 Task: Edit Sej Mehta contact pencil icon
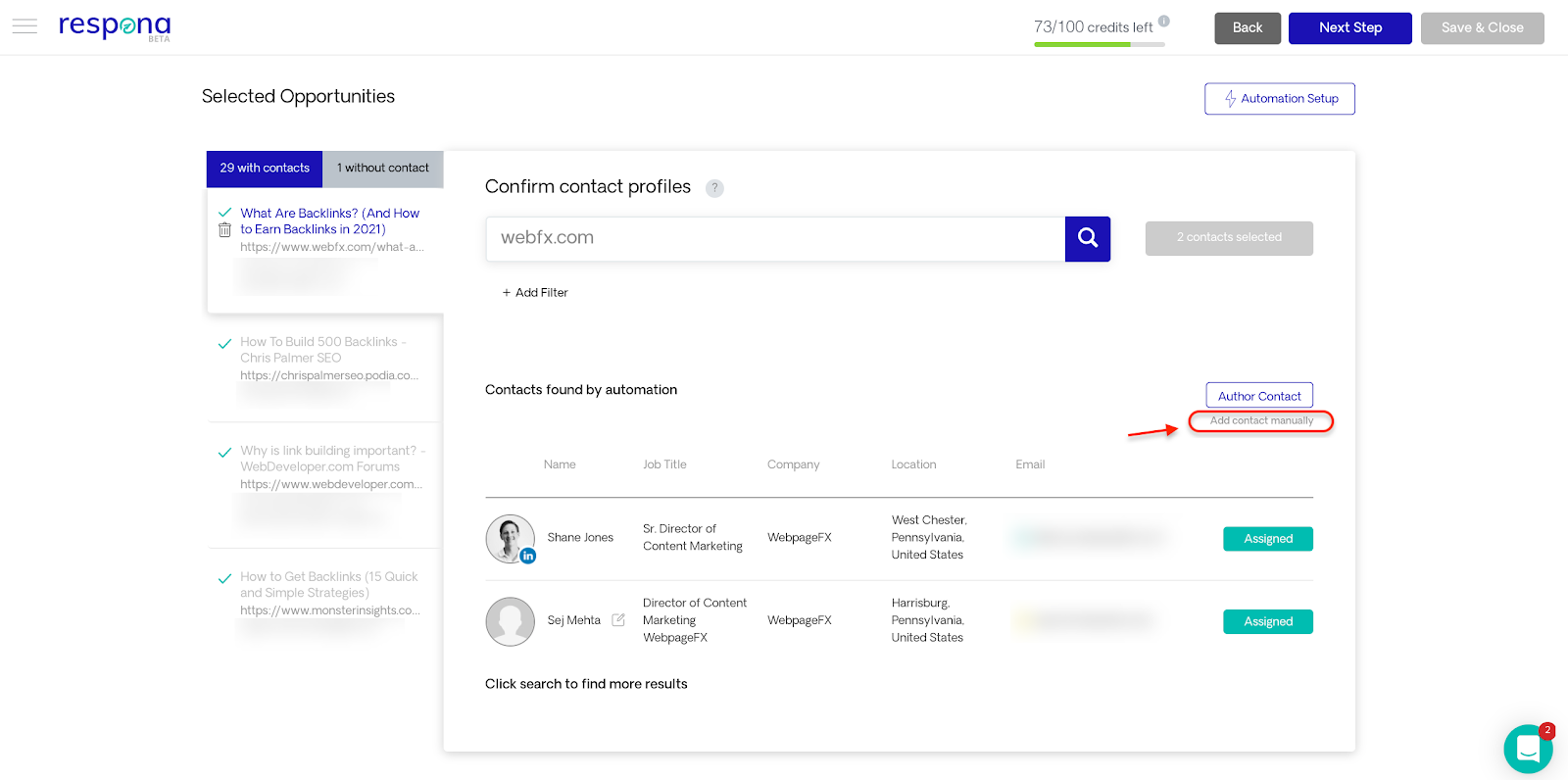pyautogui.click(x=618, y=620)
